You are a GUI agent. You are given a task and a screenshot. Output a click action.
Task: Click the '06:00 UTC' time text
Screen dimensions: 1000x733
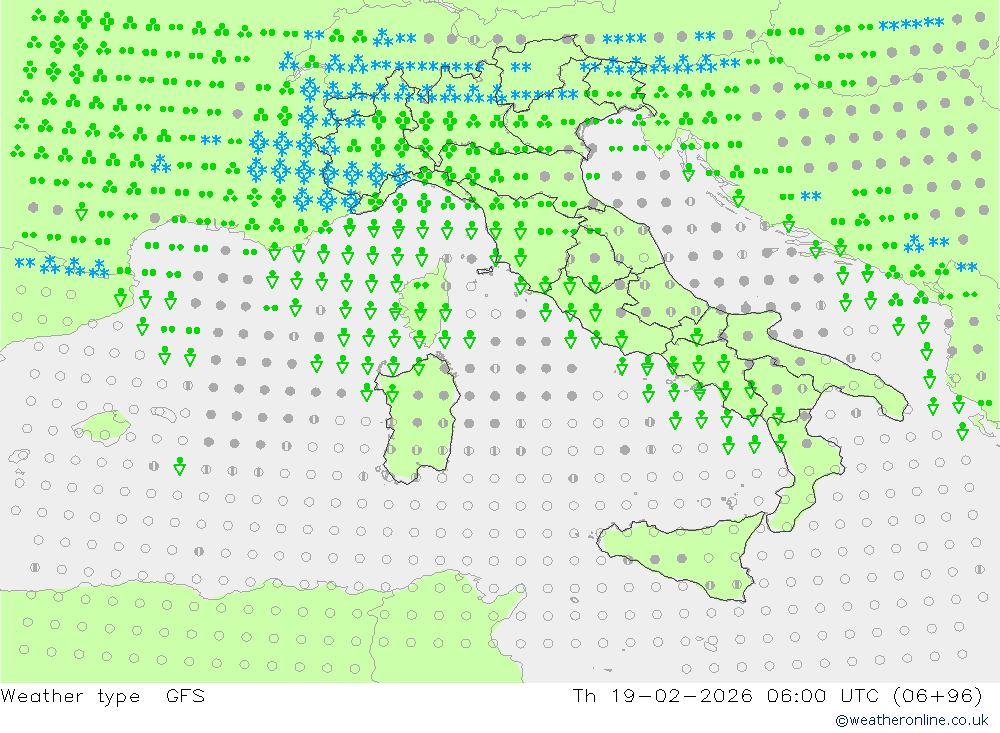[823, 695]
